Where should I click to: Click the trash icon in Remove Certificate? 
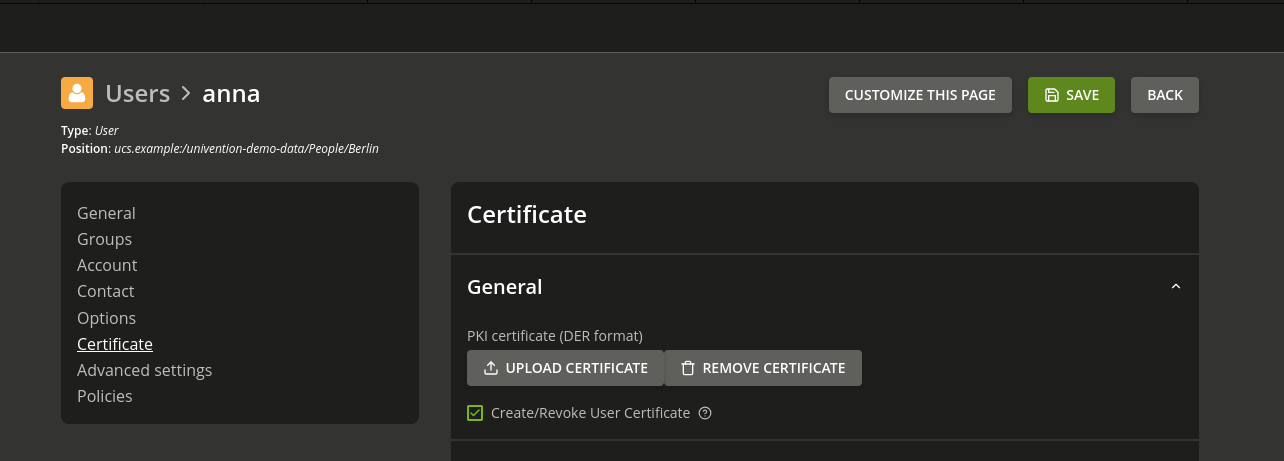688,368
